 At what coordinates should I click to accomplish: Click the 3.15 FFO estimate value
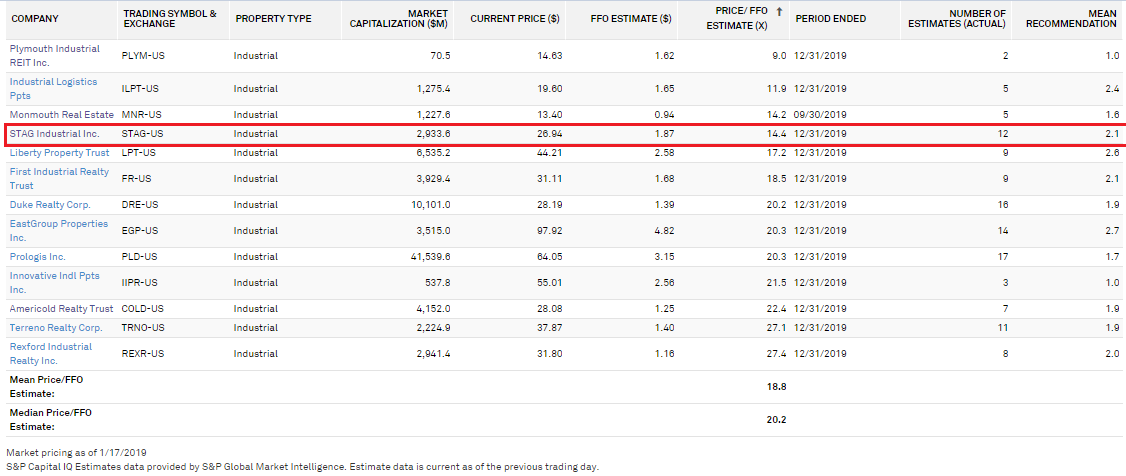pos(665,256)
